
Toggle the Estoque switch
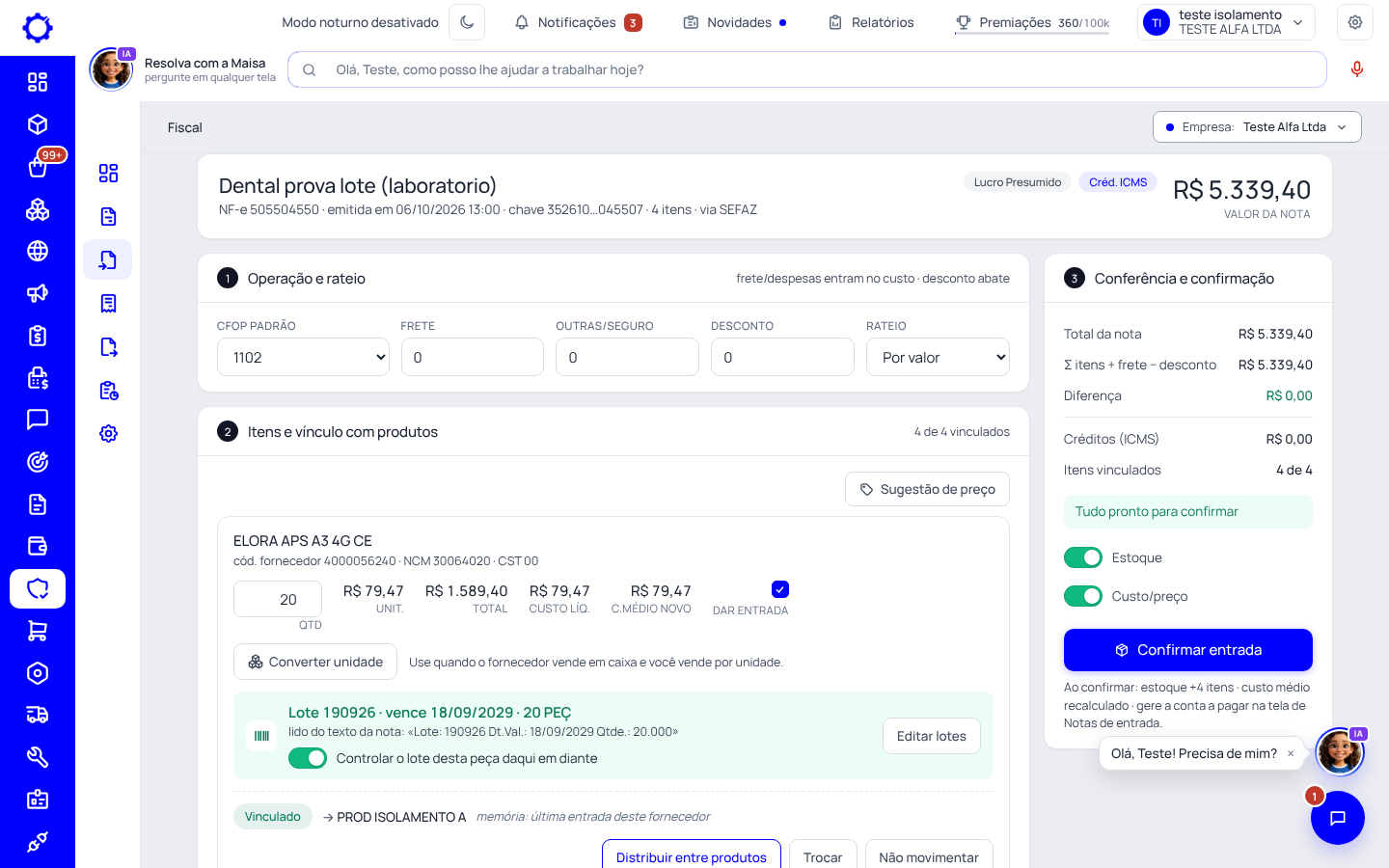click(1083, 557)
